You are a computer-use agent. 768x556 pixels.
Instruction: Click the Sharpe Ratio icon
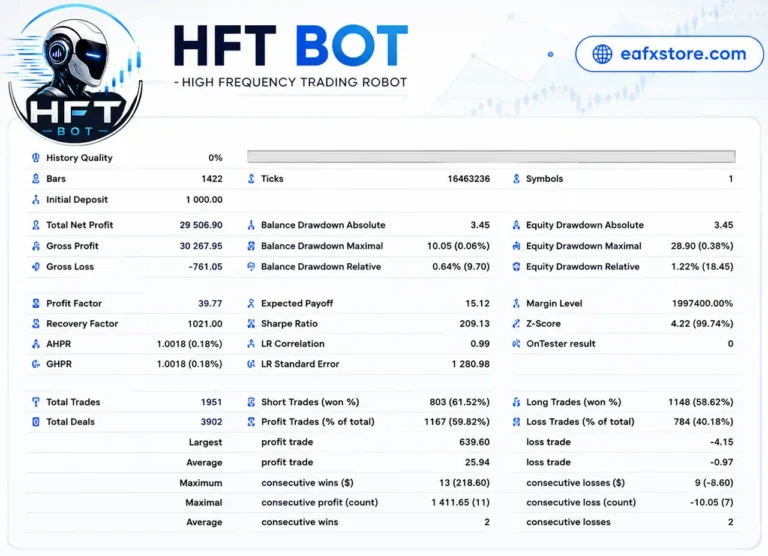tap(251, 324)
